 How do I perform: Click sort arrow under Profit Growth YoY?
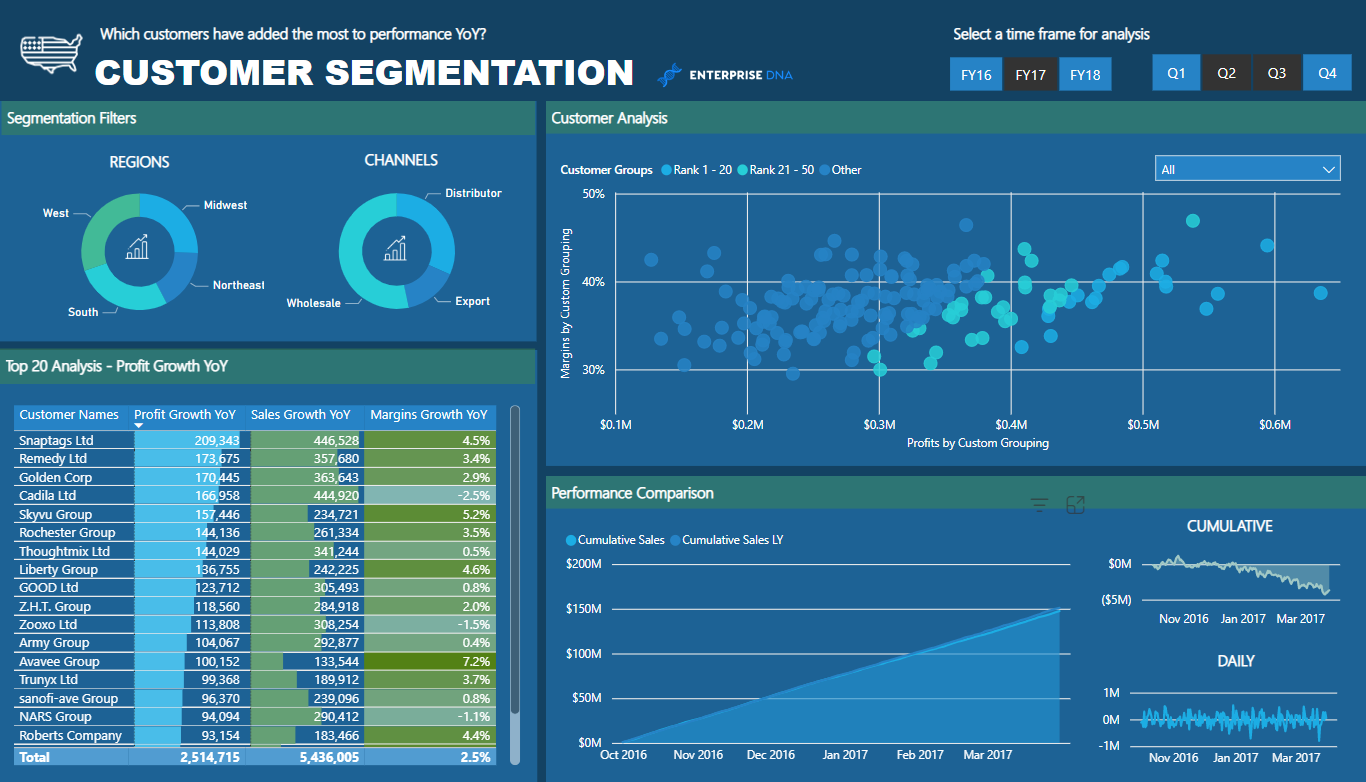click(139, 426)
